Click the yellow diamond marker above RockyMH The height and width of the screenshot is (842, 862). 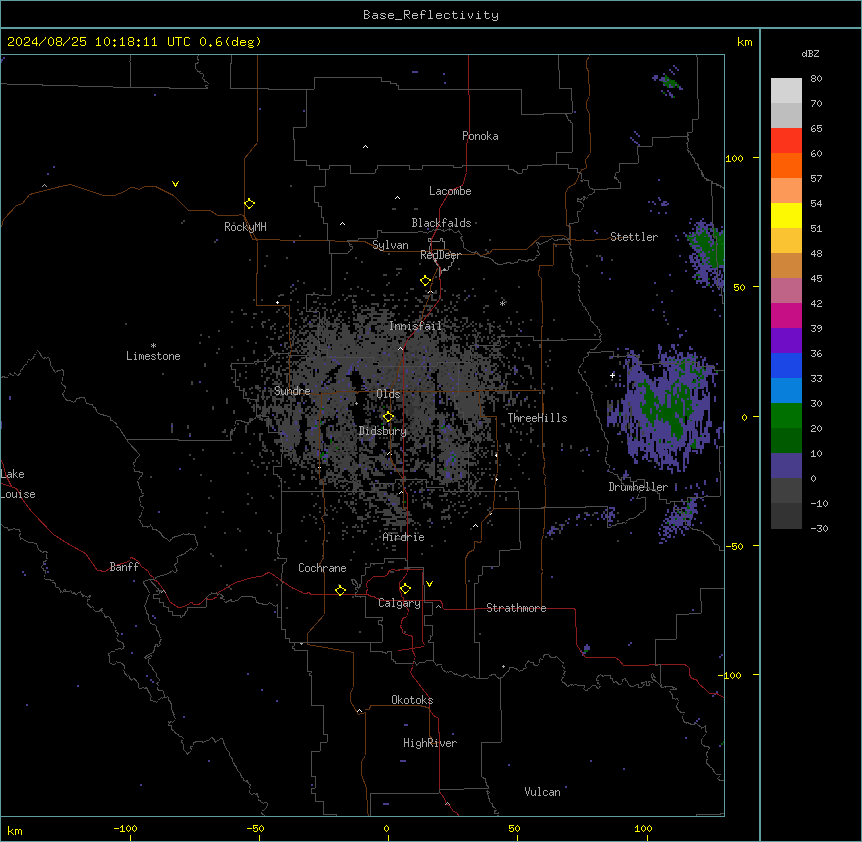click(x=249, y=204)
